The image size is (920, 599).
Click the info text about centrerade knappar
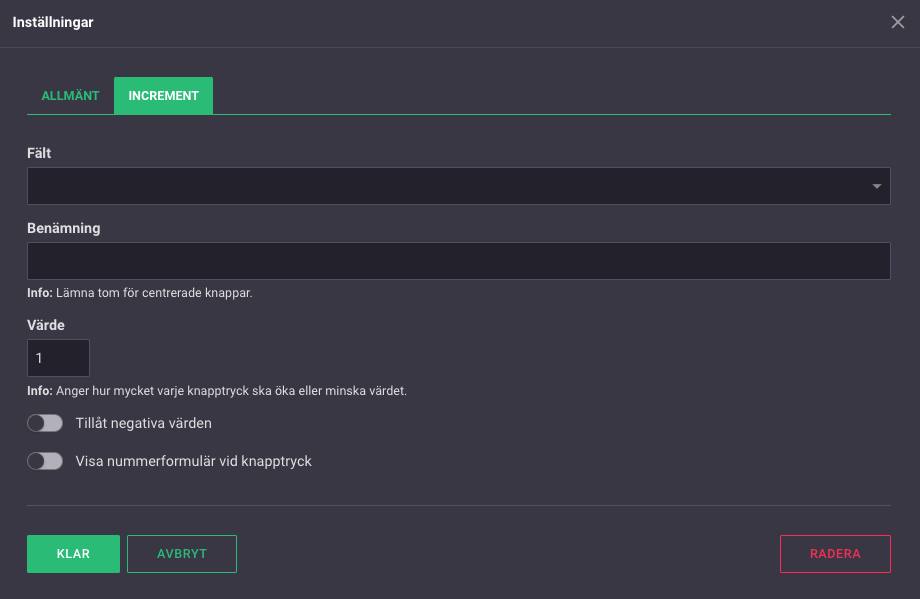tap(140, 294)
